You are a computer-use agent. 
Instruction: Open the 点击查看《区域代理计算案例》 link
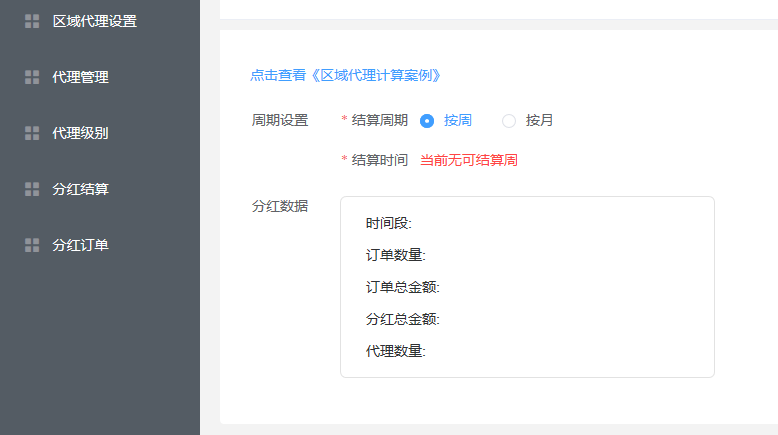(x=345, y=75)
